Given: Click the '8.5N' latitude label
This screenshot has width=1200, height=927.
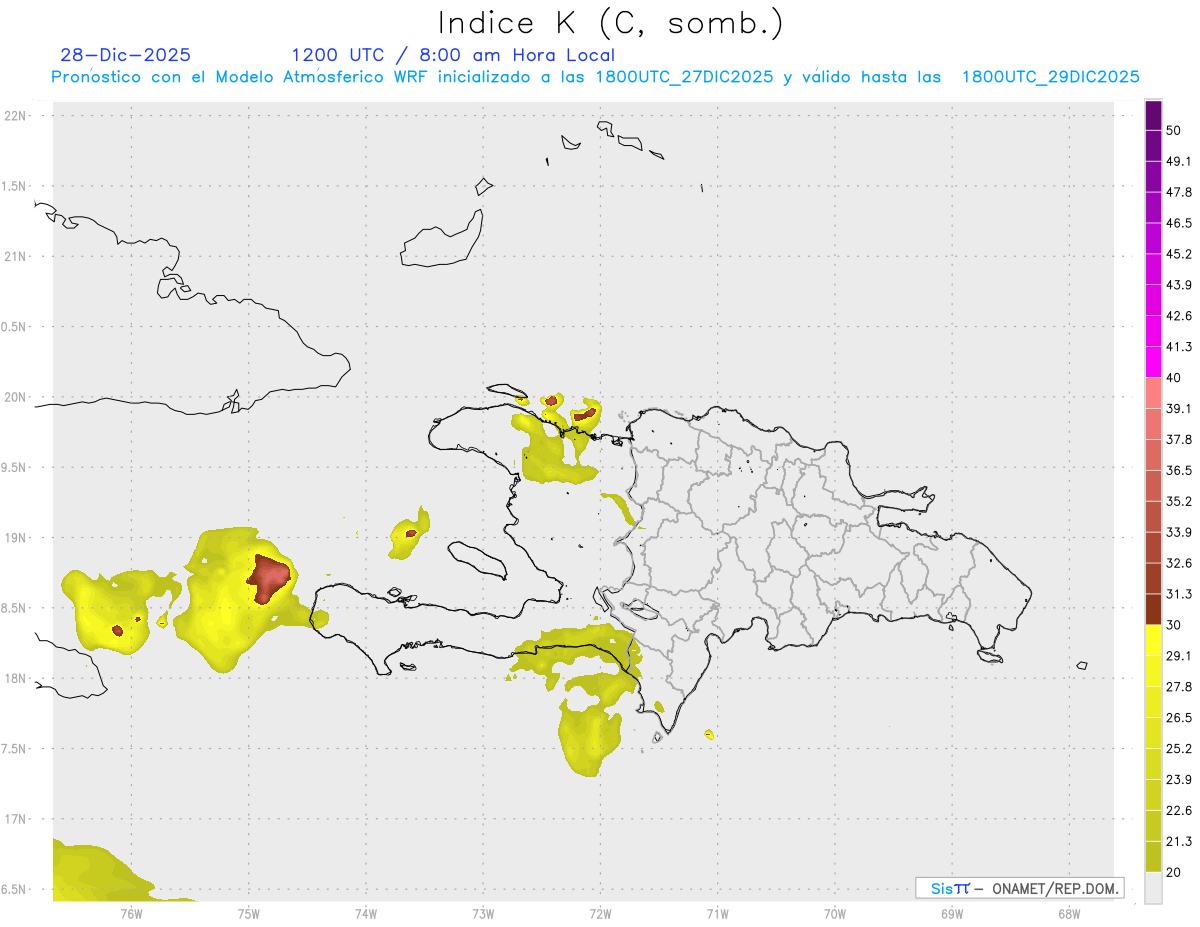Looking at the screenshot, I should click(15, 608).
